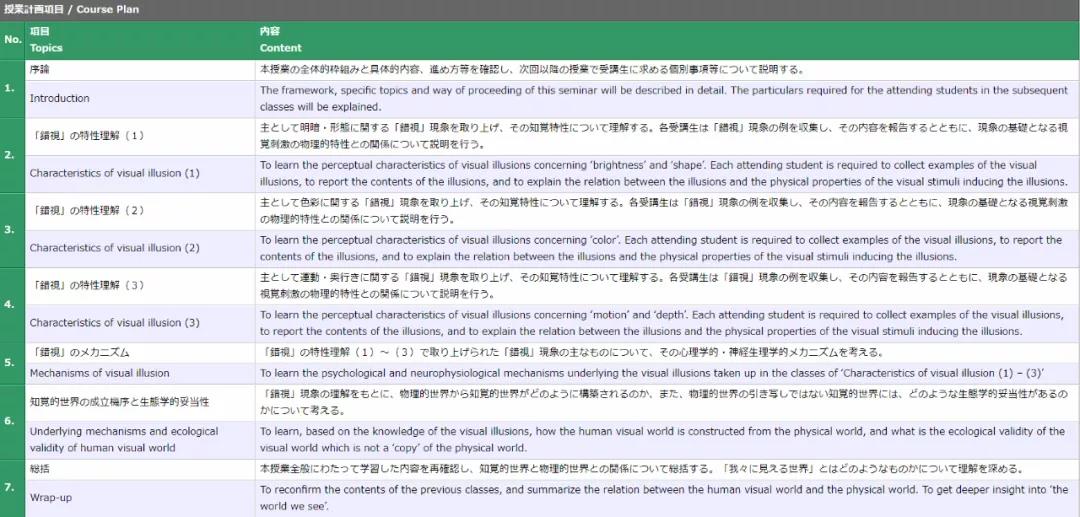Click content starting 'To learn, based on the knowledge'
This screenshot has height=517, width=1080.
(667, 440)
